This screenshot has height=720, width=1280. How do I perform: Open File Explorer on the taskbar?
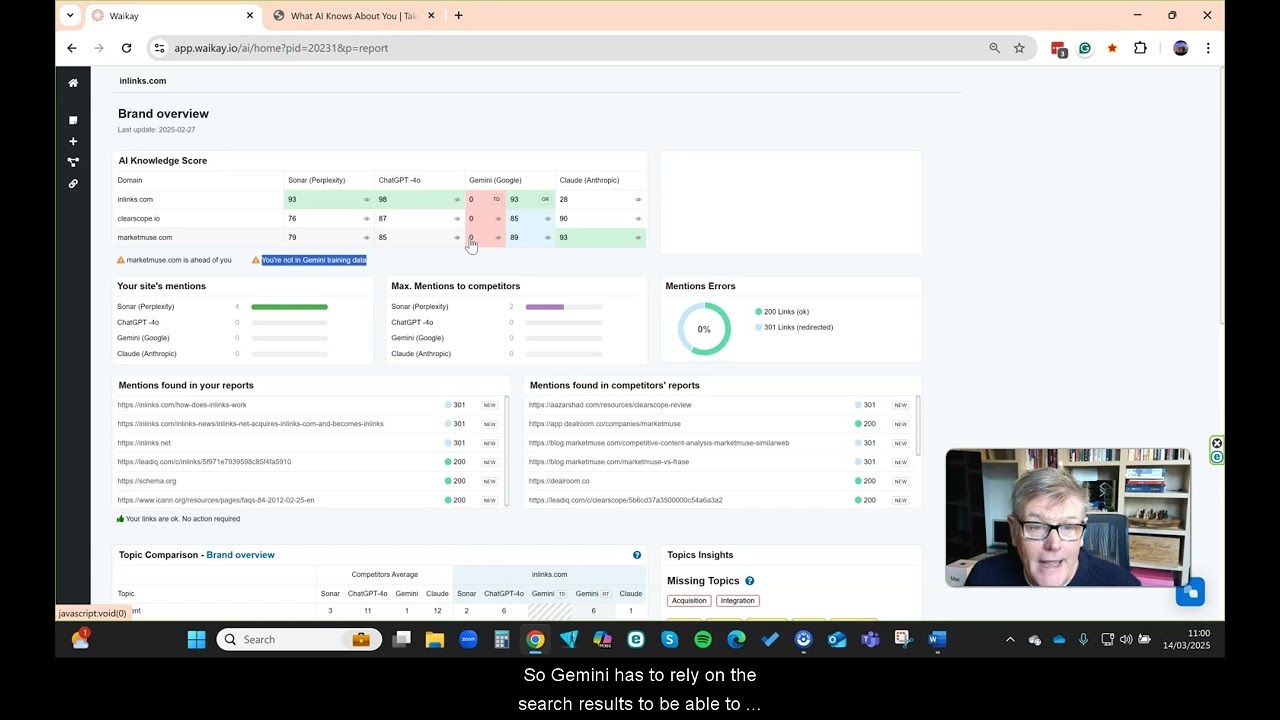[435, 640]
